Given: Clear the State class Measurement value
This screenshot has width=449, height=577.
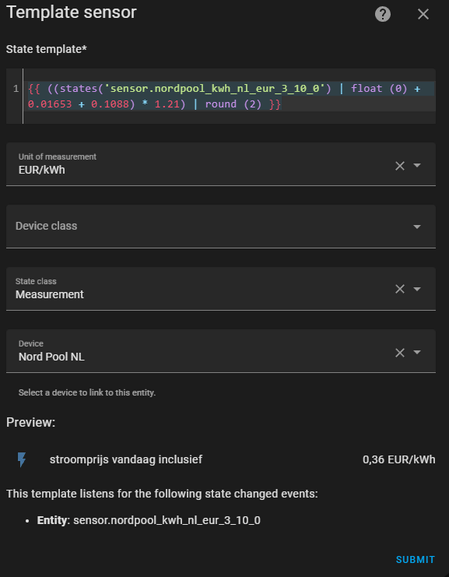Looking at the screenshot, I should [x=400, y=289].
